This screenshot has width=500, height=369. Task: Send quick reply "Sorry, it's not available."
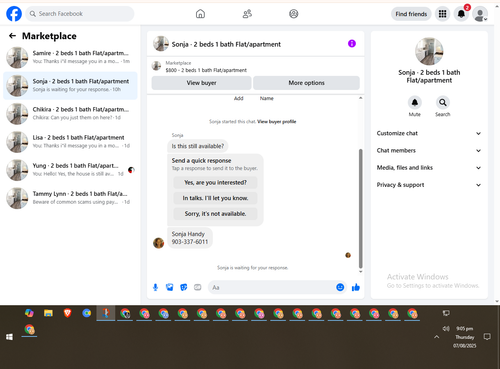tap(215, 214)
